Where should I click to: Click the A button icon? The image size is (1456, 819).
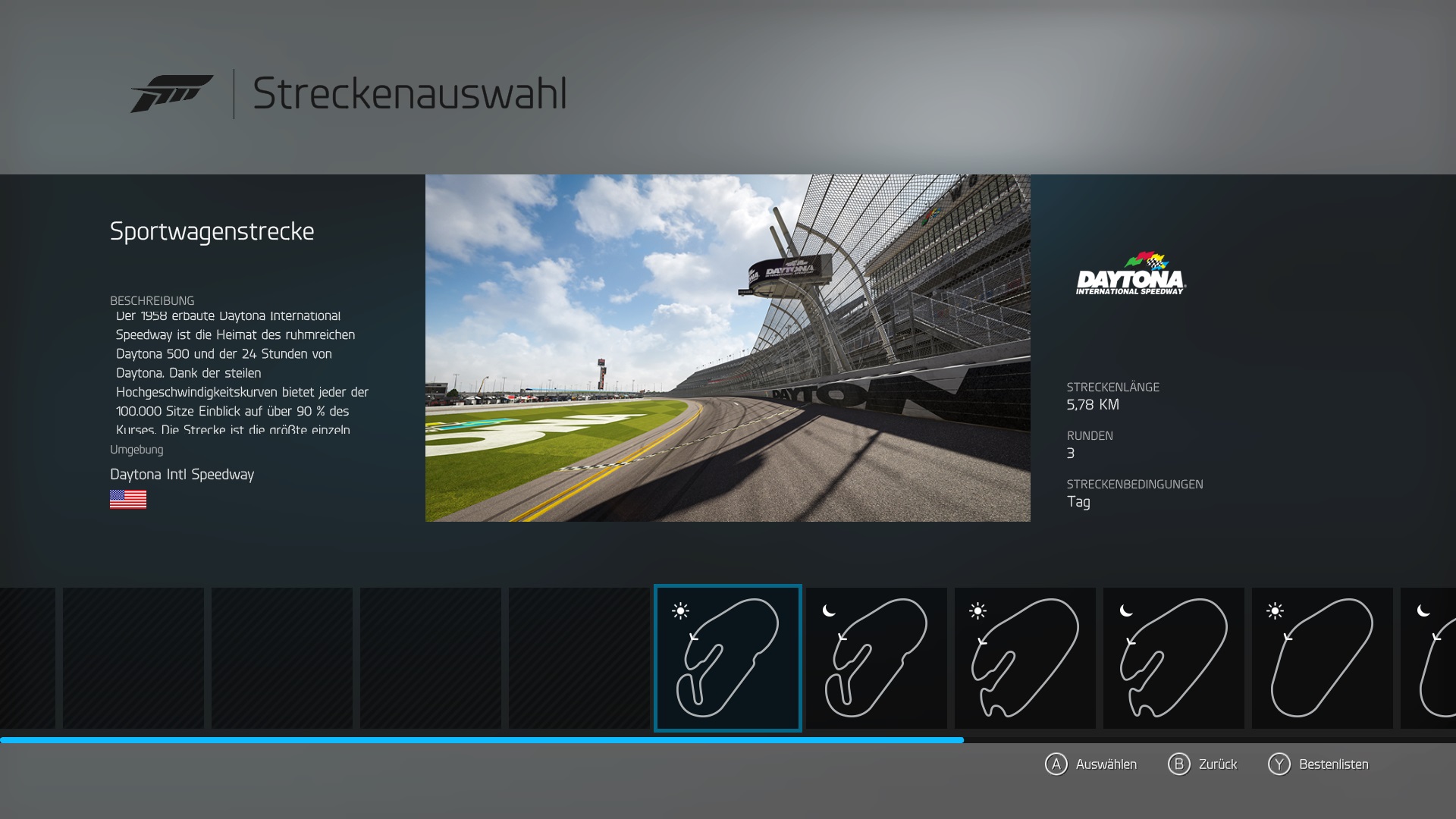1056,764
